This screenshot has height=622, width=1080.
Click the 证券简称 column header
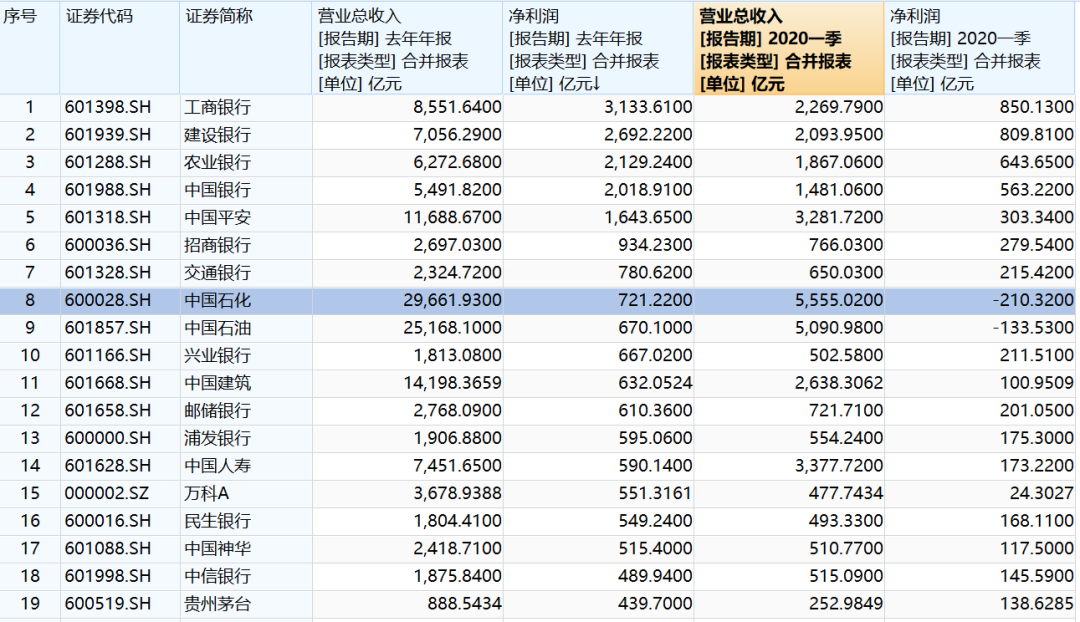coord(246,48)
